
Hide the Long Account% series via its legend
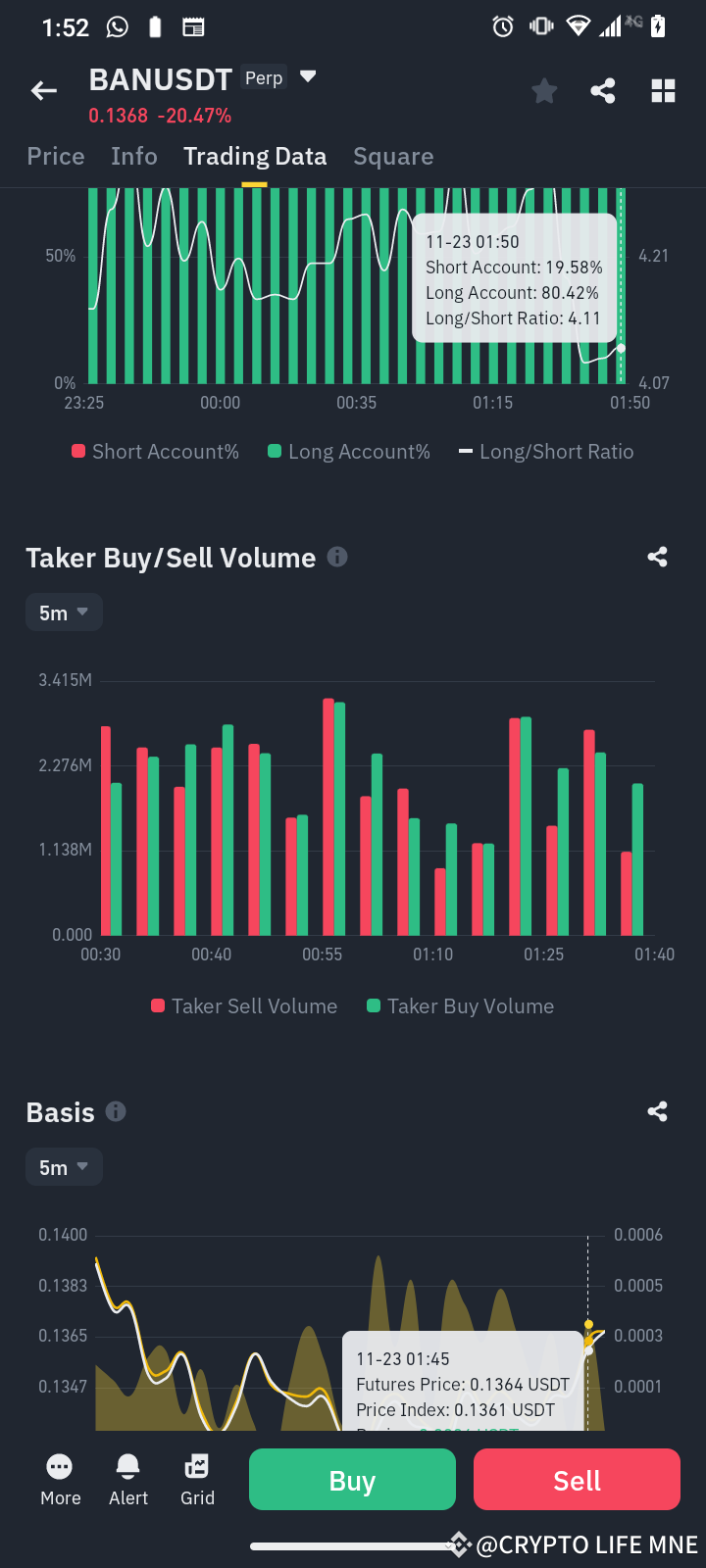348,451
